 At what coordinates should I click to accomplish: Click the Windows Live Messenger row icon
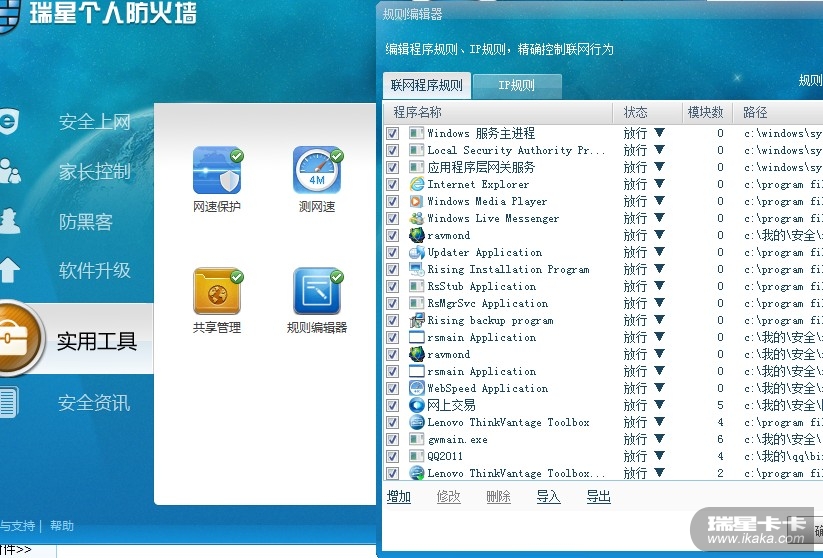(x=417, y=218)
